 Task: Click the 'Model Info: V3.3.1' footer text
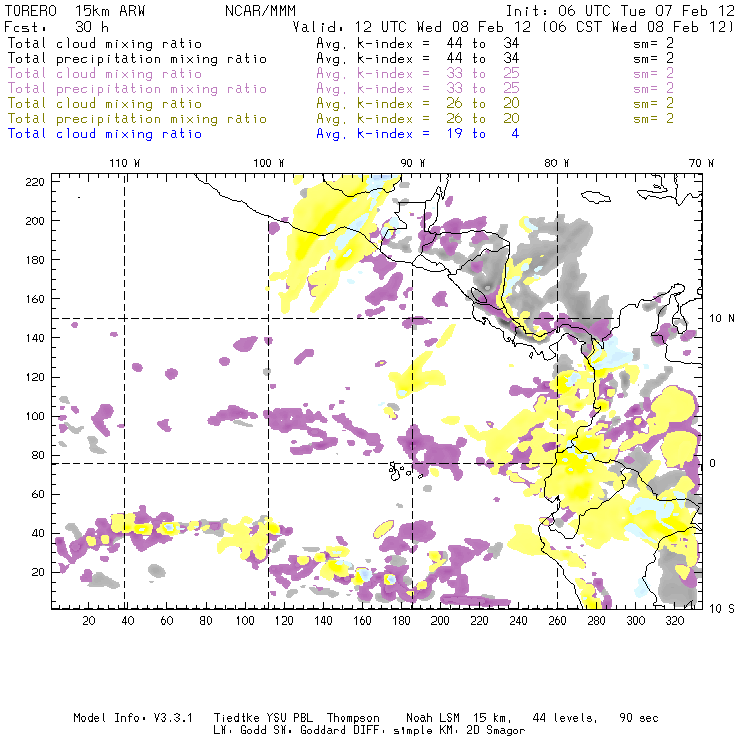pos(133,718)
